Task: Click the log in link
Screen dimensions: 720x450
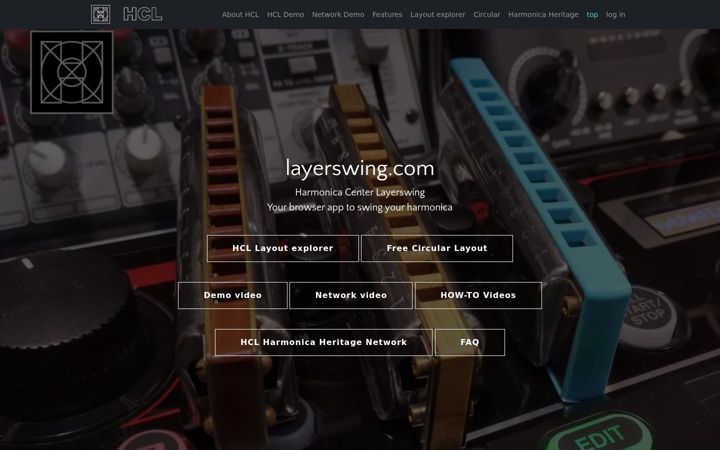Action: [615, 15]
